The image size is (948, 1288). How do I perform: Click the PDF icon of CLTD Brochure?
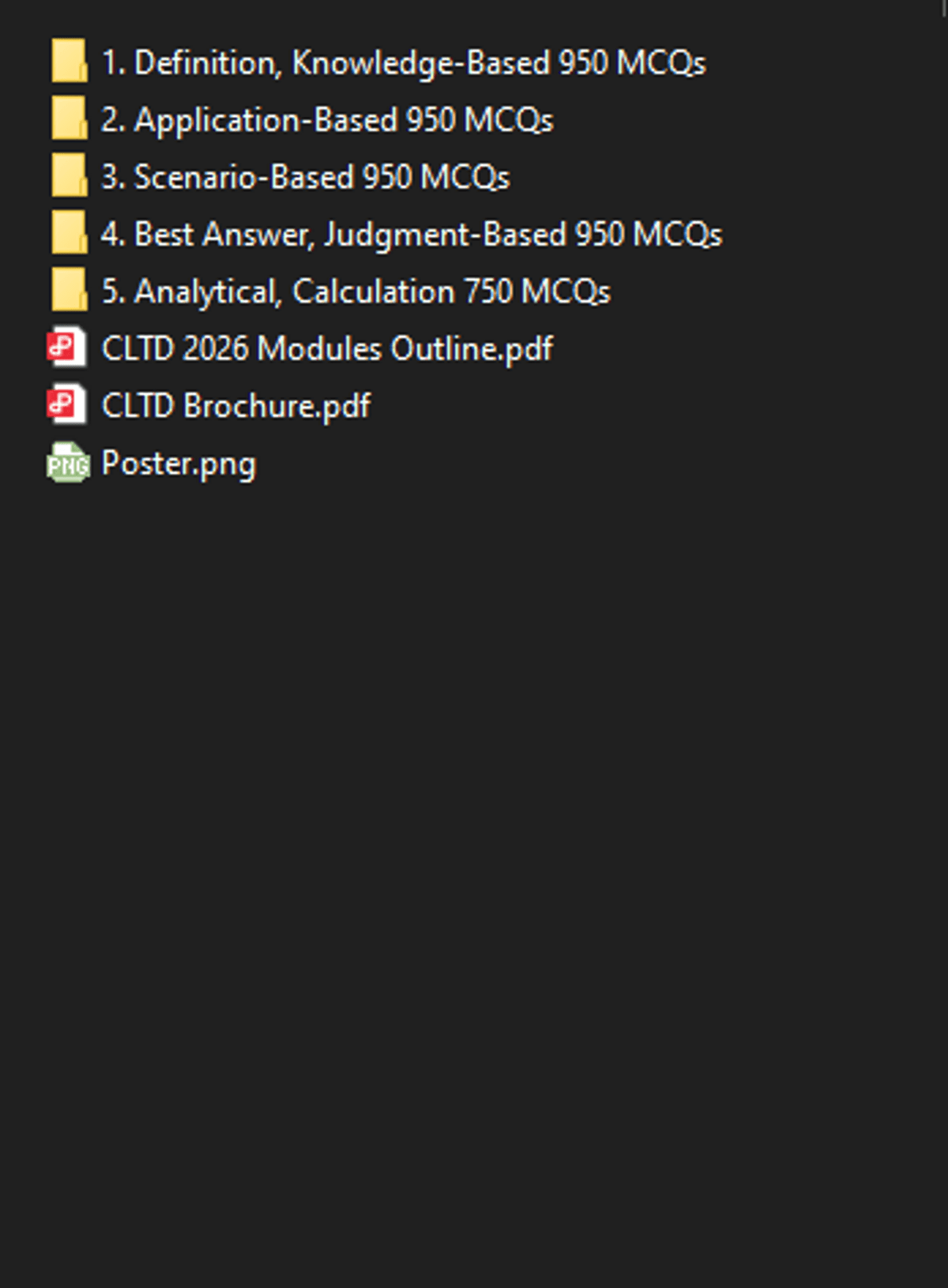pyautogui.click(x=67, y=404)
